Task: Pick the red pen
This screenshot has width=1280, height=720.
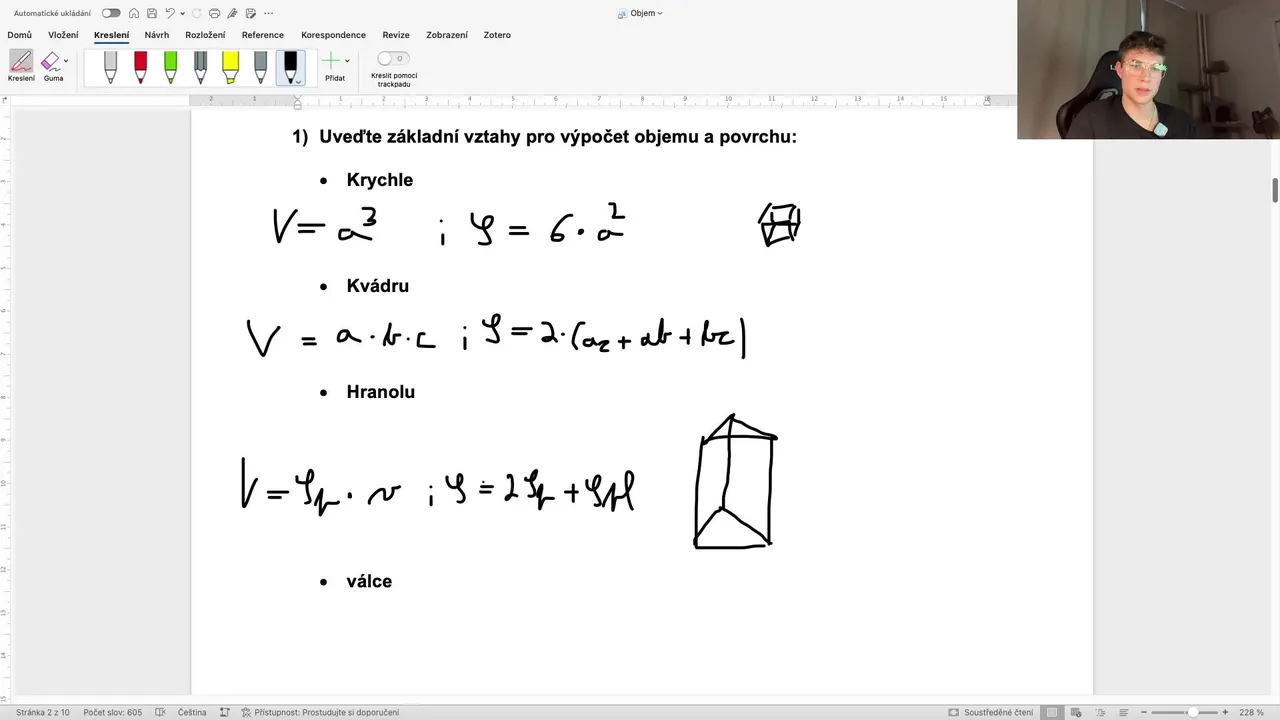Action: click(x=140, y=67)
